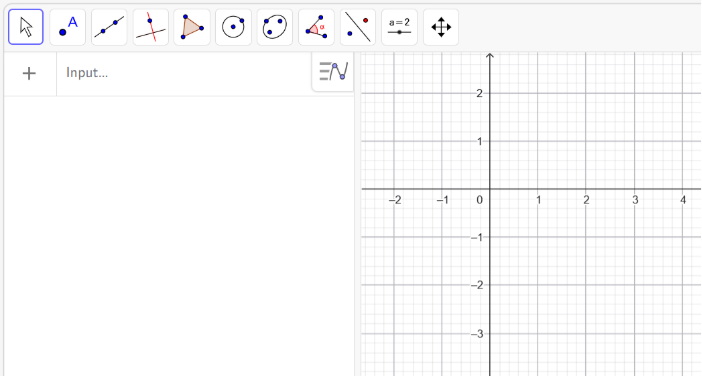
Task: Pick the Line through two points tool
Action: tap(109, 27)
